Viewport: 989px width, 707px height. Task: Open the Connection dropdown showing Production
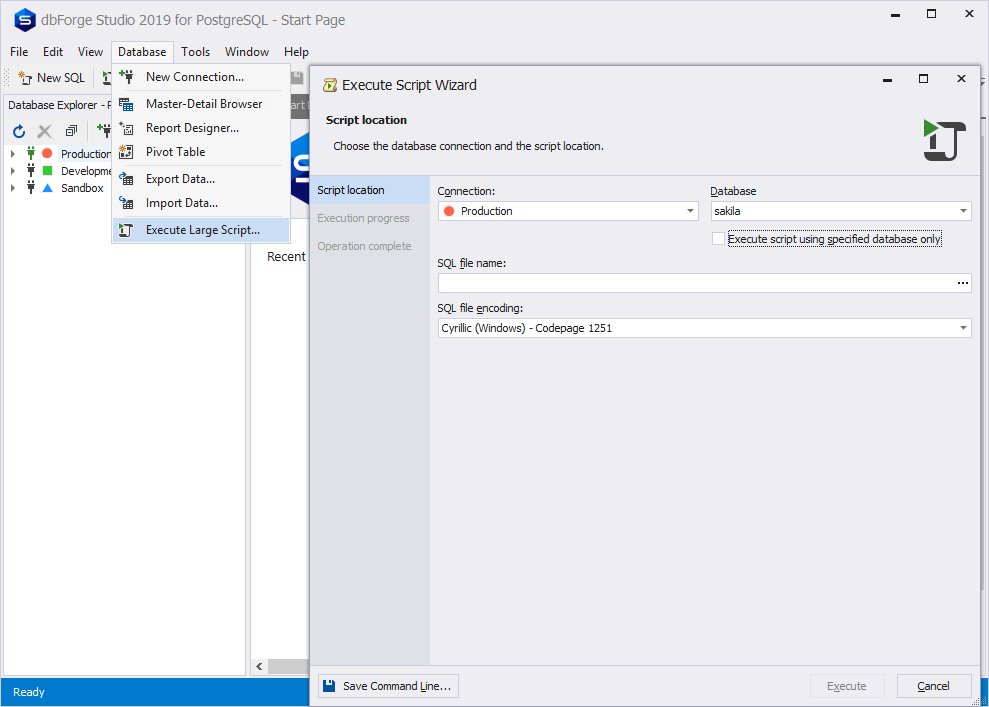coord(690,211)
